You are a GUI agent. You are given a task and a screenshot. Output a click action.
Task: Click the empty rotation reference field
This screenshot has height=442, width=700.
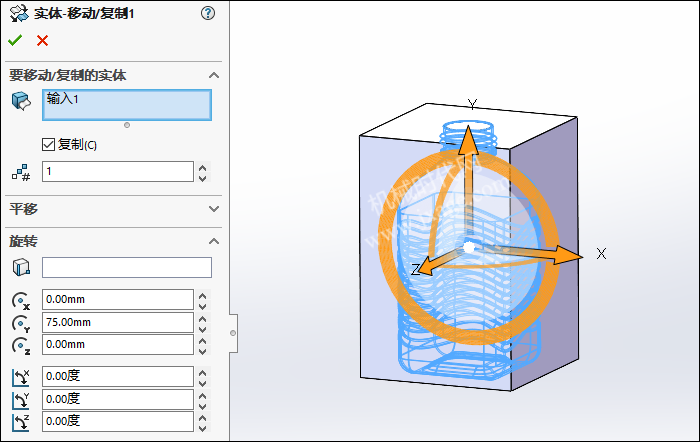pos(127,267)
